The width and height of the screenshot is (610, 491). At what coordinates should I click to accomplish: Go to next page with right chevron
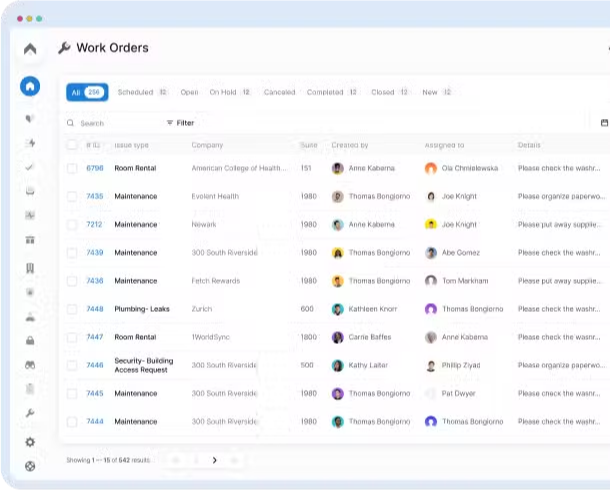(214, 460)
